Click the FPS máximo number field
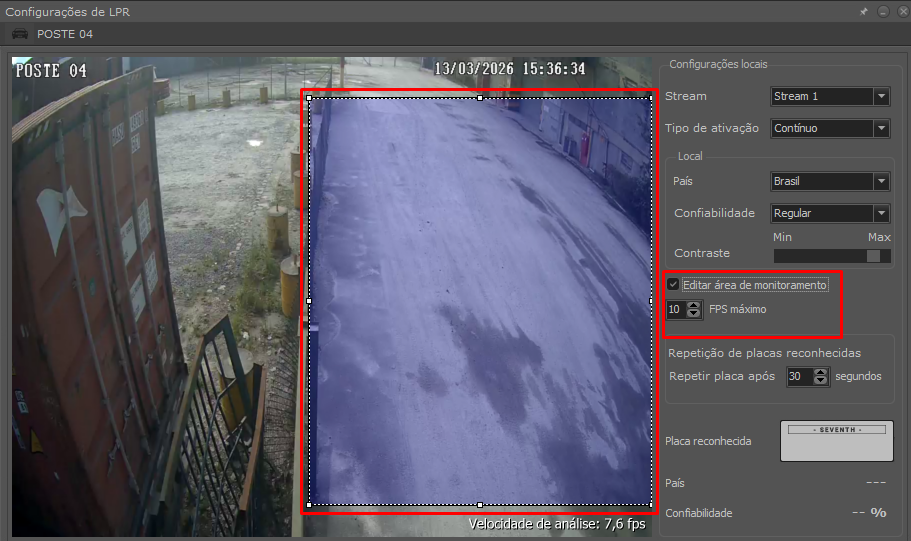Screen dimensions: 911x541 click(676, 310)
